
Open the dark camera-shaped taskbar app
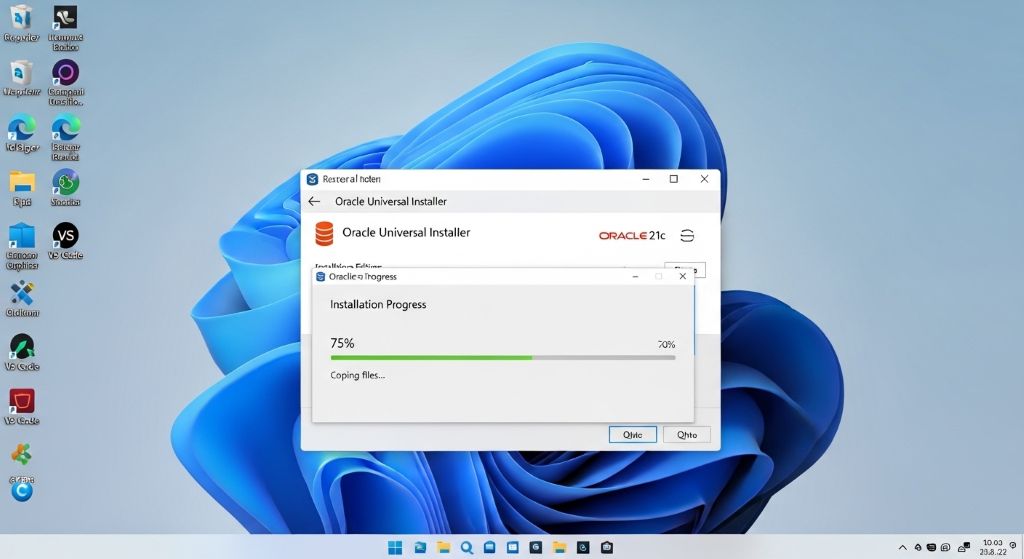(x=607, y=547)
